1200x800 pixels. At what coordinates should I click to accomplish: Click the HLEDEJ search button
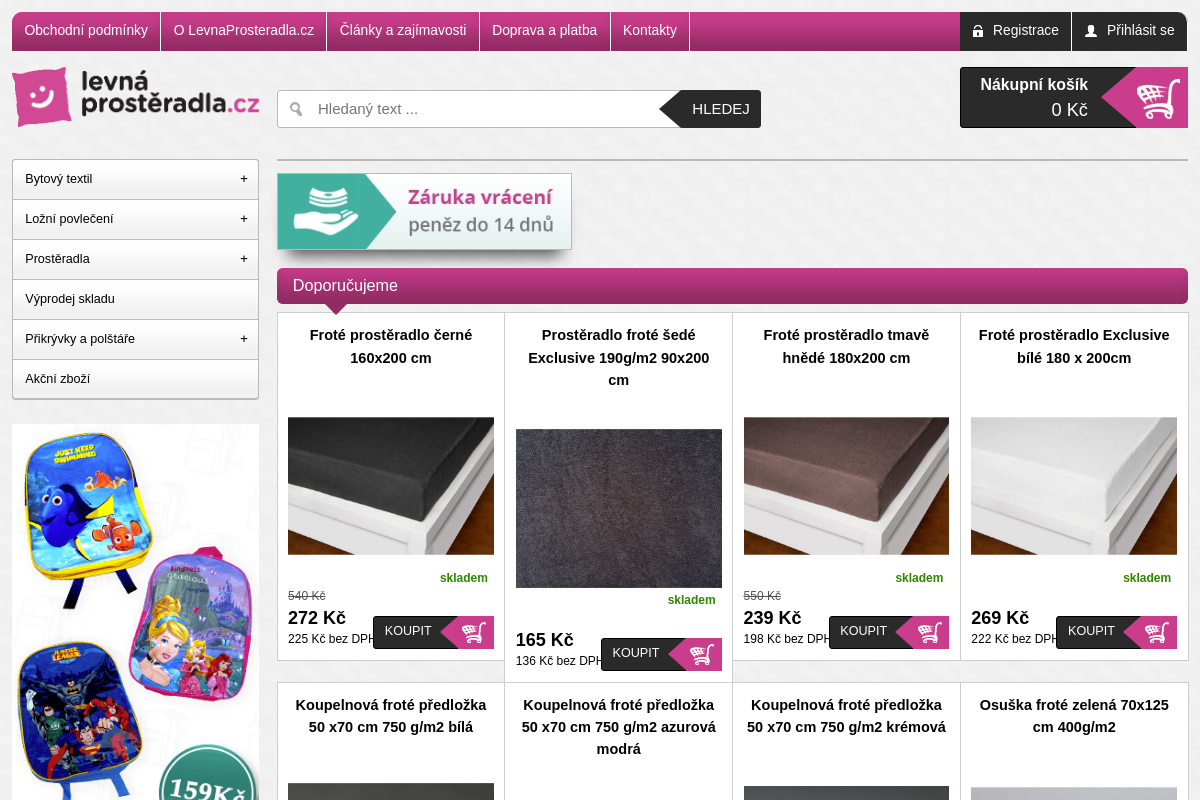711,109
